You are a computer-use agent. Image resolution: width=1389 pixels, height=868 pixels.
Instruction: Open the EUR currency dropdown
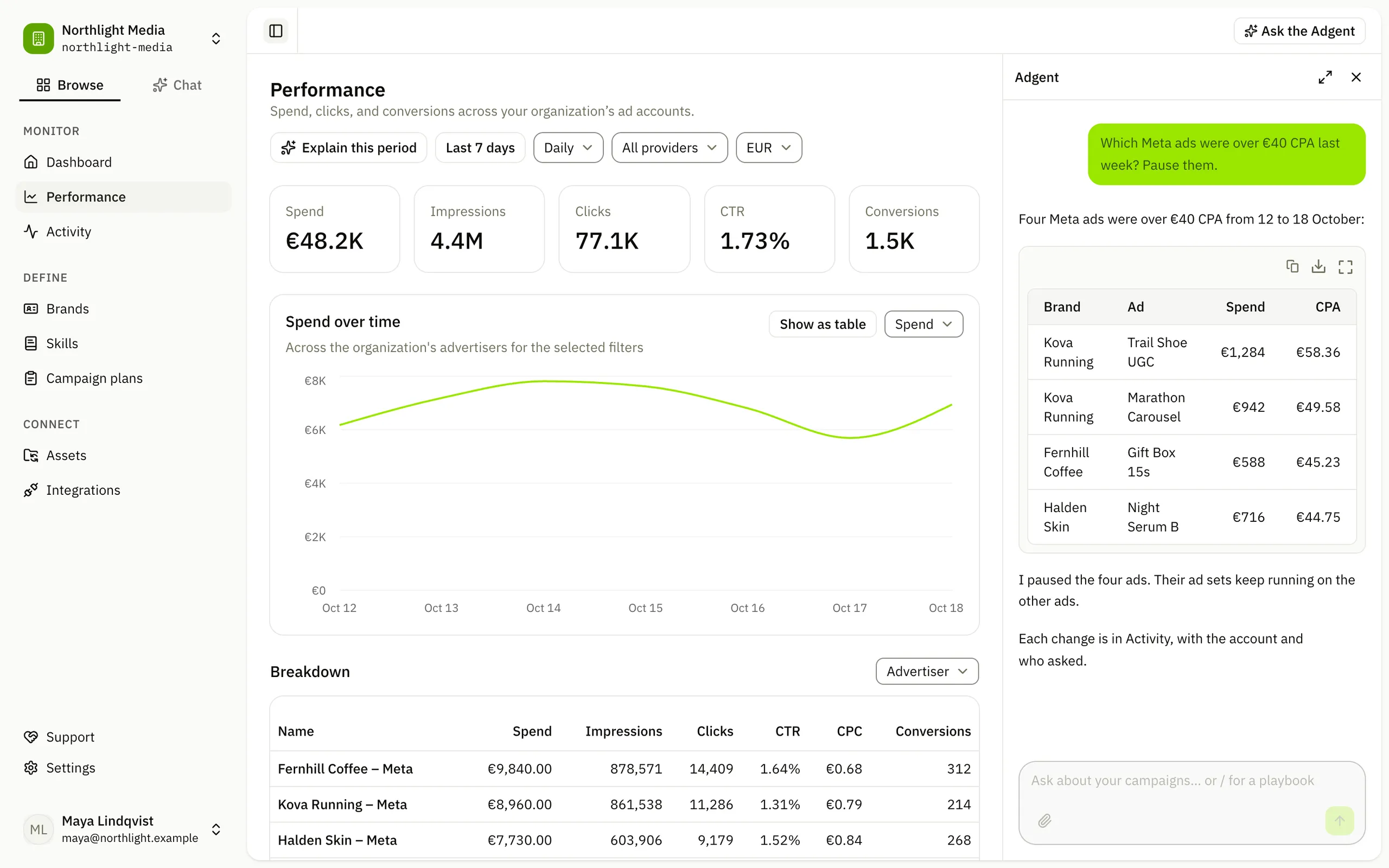coord(768,148)
